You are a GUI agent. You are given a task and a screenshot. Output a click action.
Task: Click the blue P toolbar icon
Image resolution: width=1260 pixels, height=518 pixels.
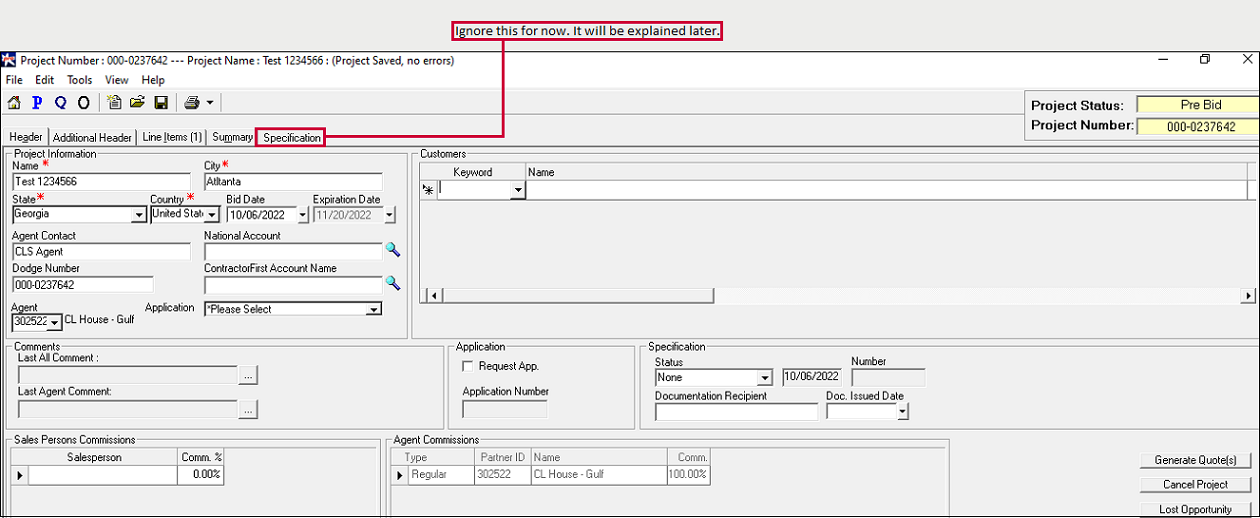click(x=37, y=102)
